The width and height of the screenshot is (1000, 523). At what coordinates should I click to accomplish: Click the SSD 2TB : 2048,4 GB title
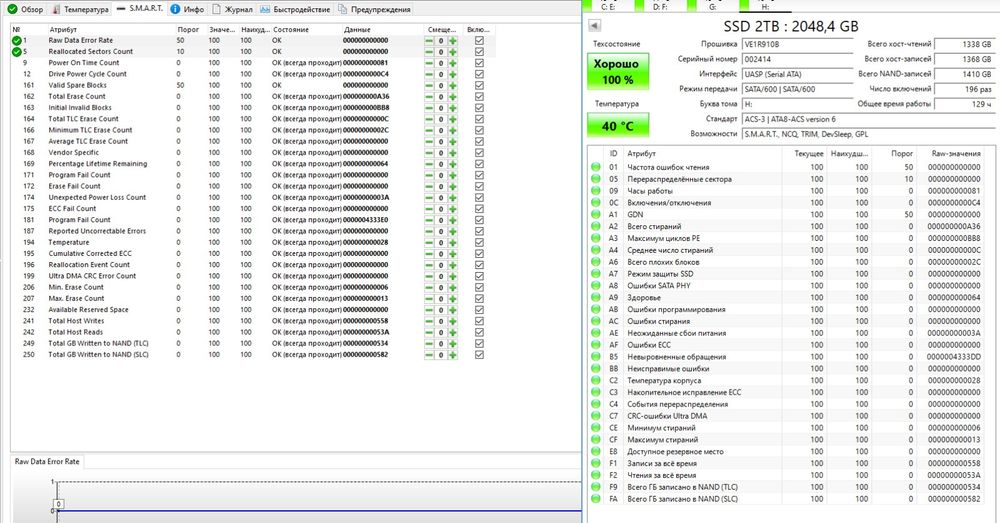[x=790, y=26]
